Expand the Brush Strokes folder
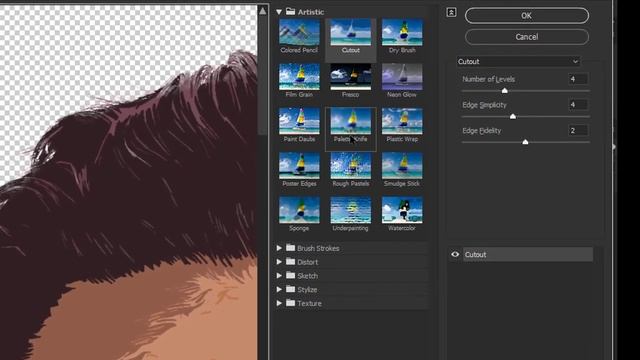The width and height of the screenshot is (640, 360). click(x=279, y=248)
